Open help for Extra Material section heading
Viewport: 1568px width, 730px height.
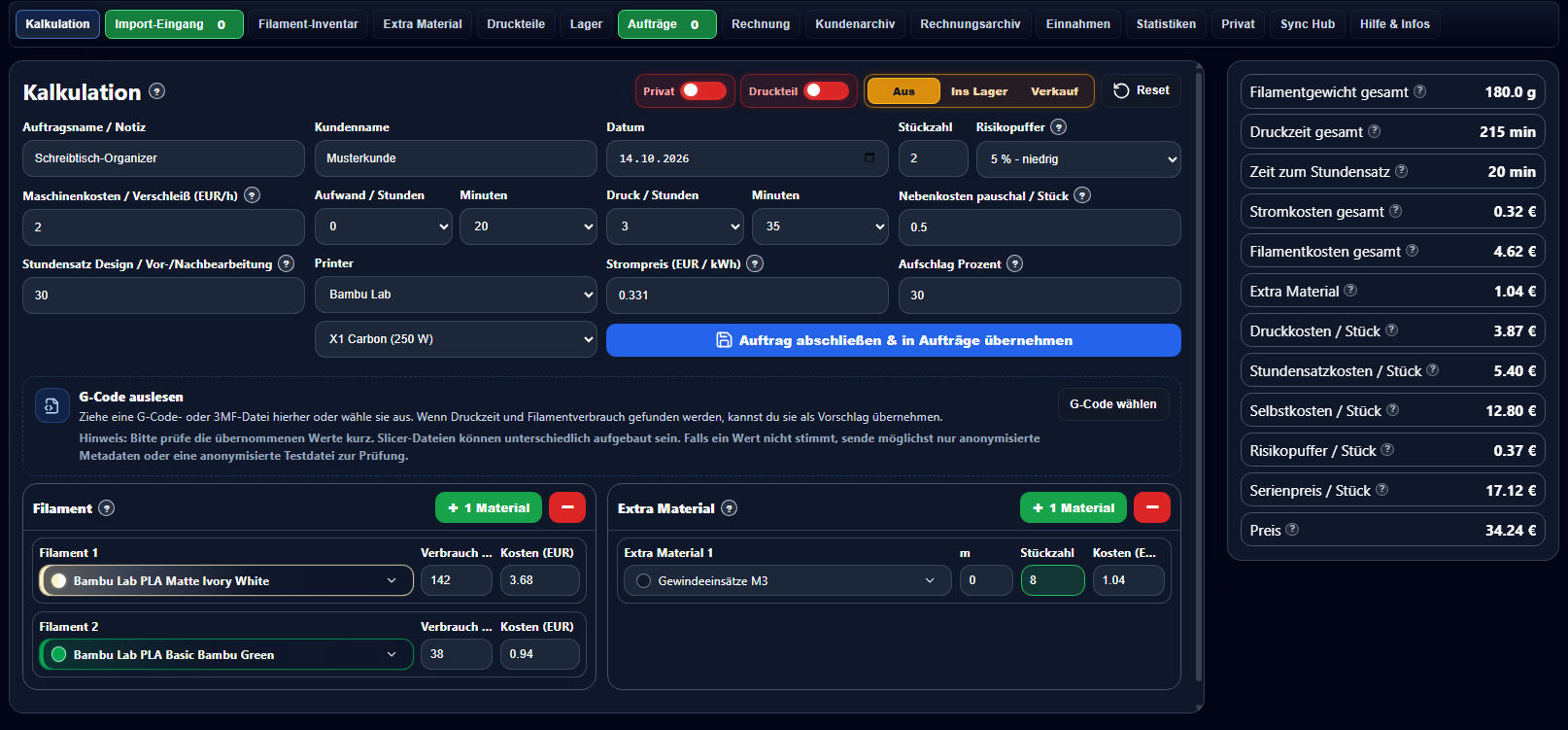[730, 508]
